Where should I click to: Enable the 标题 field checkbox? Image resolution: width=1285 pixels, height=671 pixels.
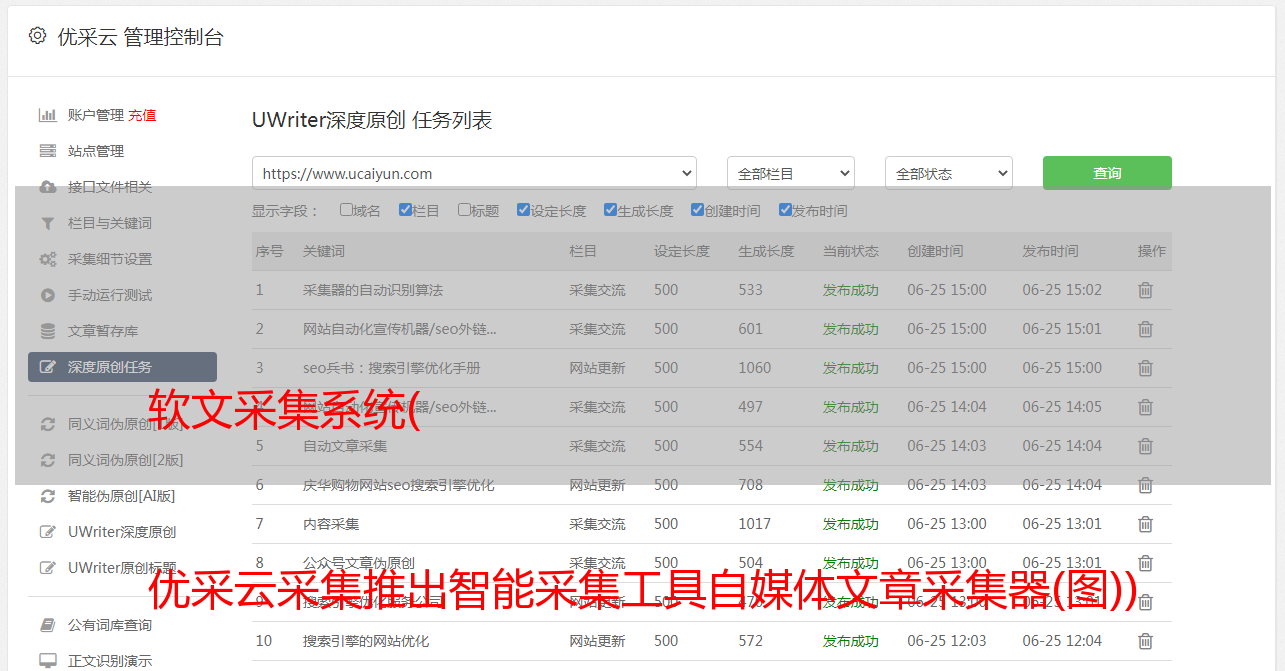pyautogui.click(x=464, y=210)
